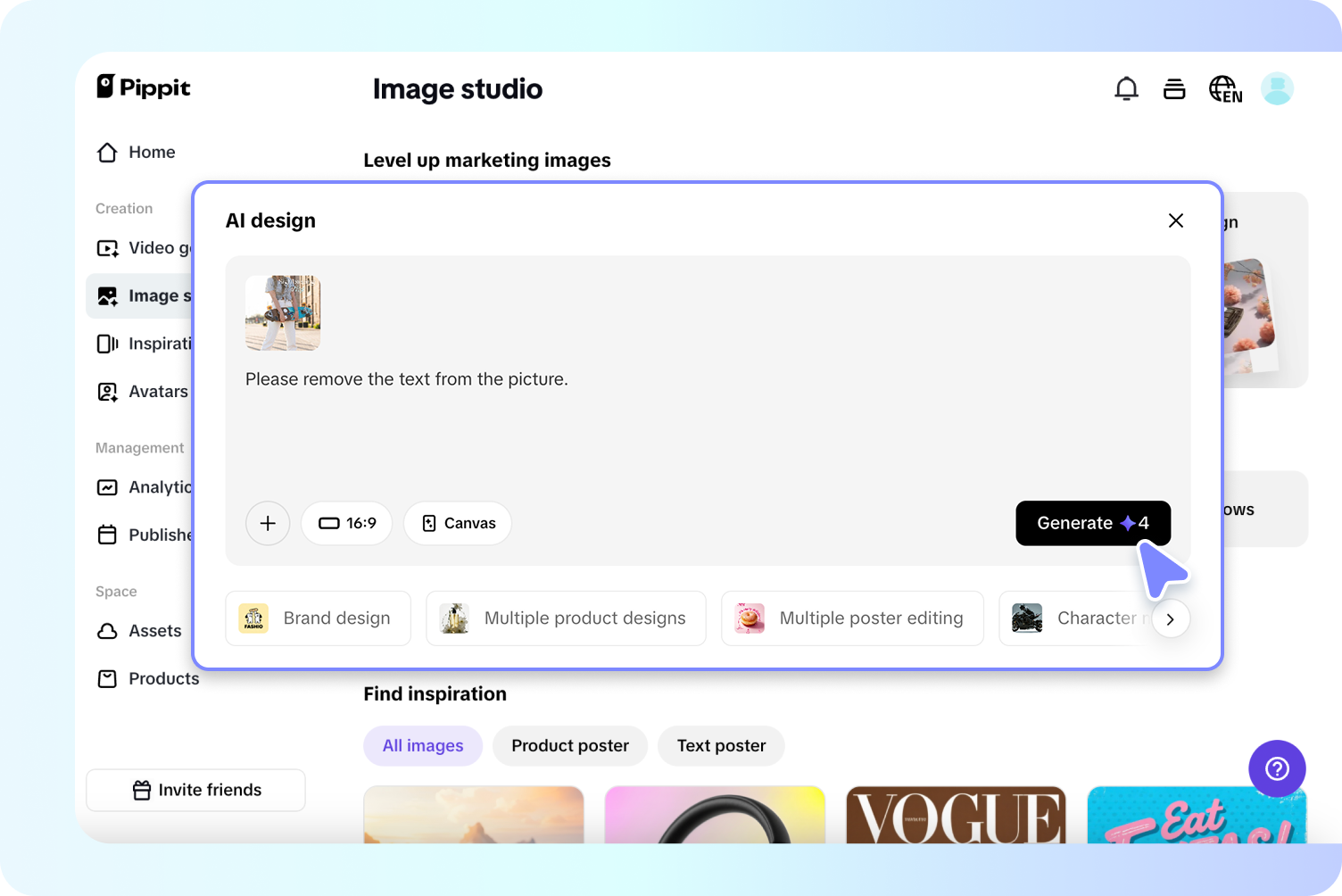
Task: Open the notifications bell
Action: [x=1126, y=88]
